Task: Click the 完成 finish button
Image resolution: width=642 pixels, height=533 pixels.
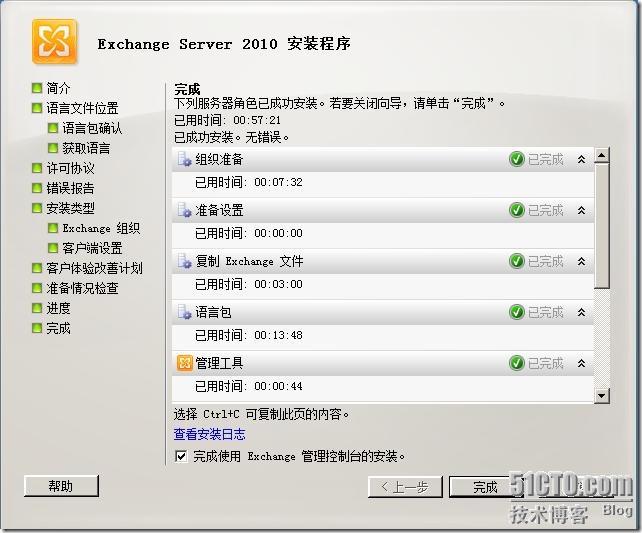Action: pyautogui.click(x=485, y=487)
